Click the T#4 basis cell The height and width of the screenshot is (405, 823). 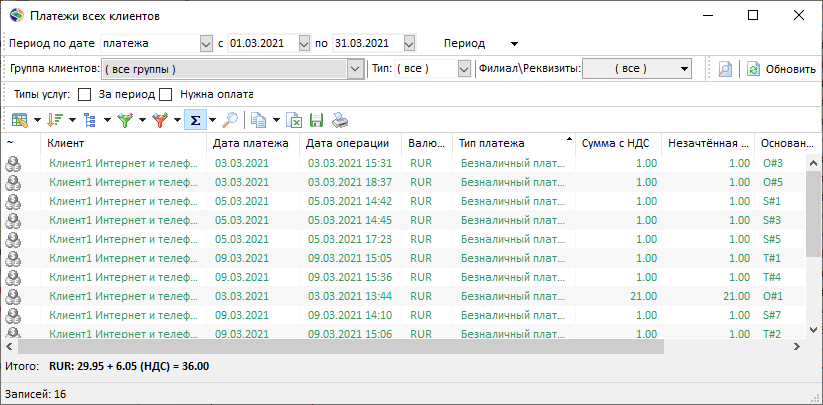coord(772,277)
